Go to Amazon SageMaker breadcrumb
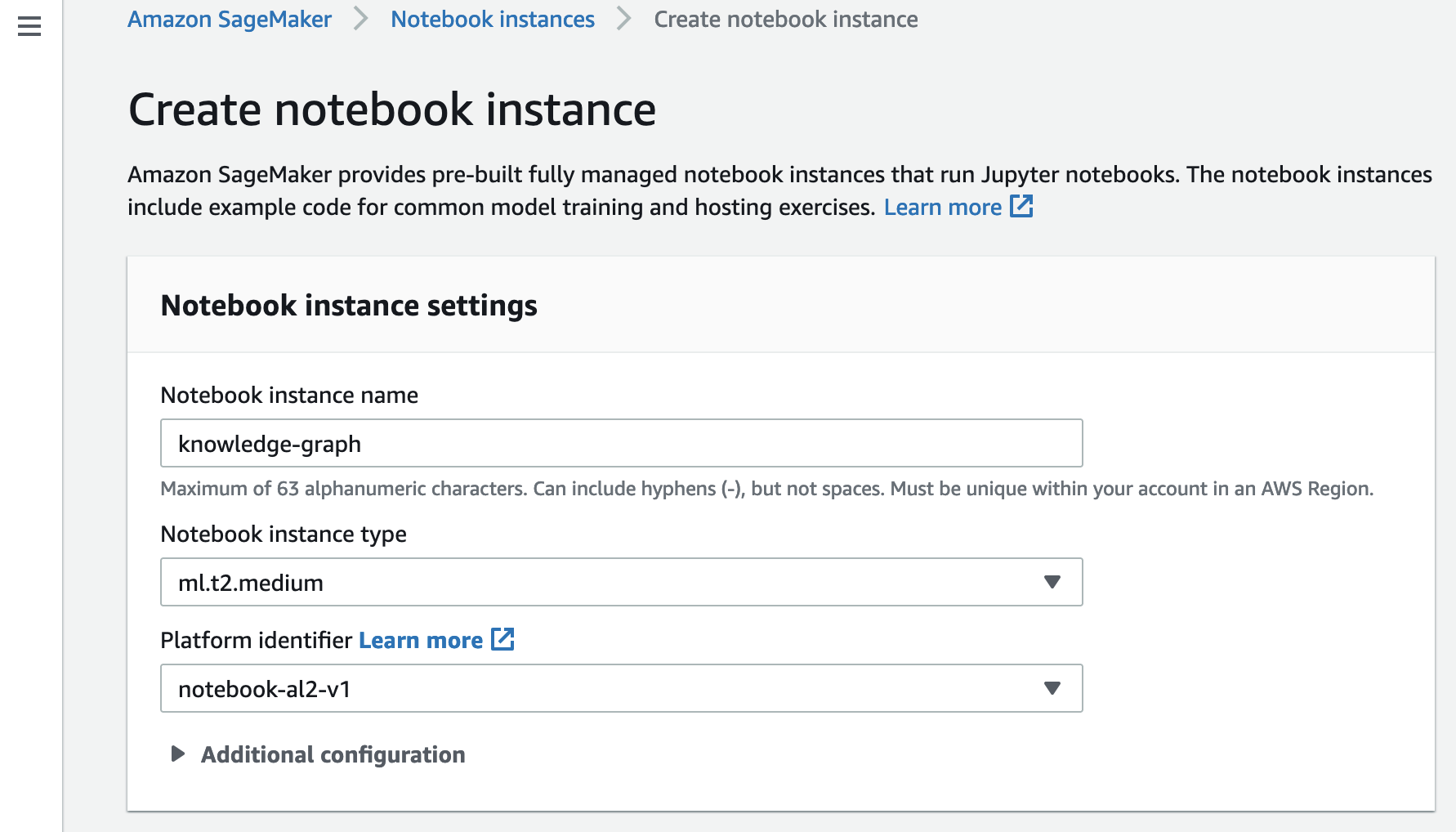The height and width of the screenshot is (832, 1456). coord(230,19)
